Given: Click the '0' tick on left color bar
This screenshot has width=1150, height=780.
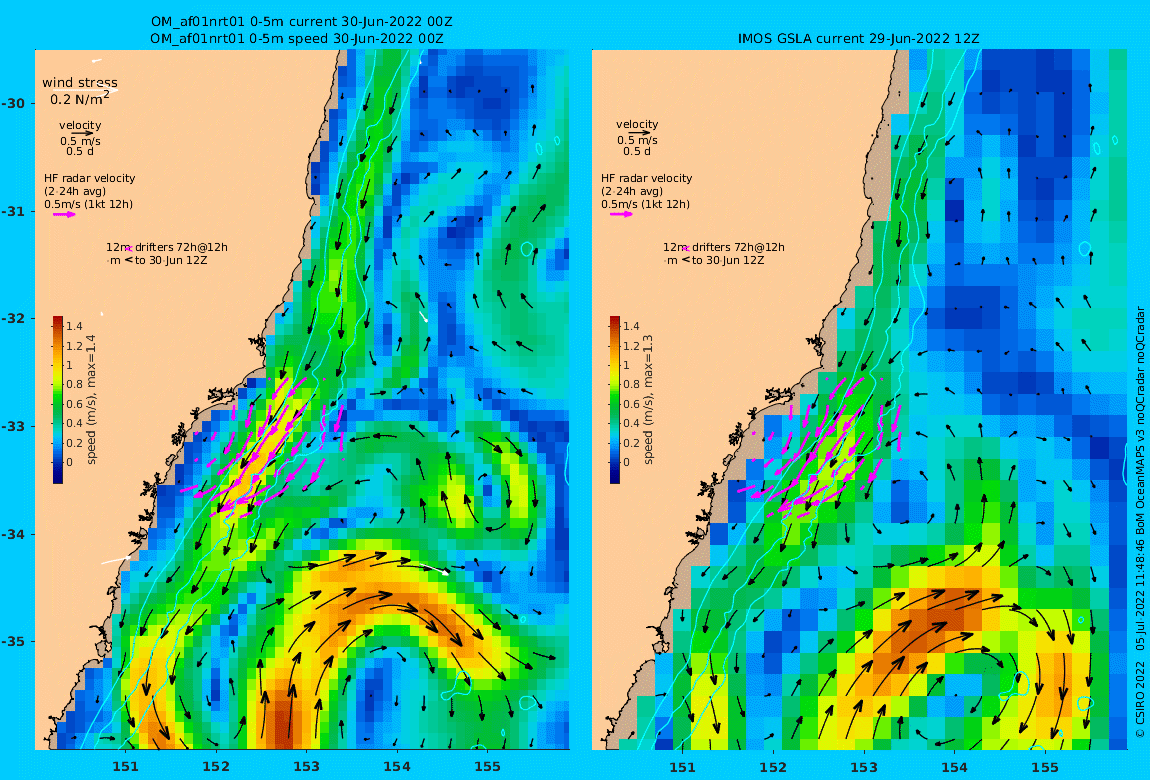Looking at the screenshot, I should point(70,462).
